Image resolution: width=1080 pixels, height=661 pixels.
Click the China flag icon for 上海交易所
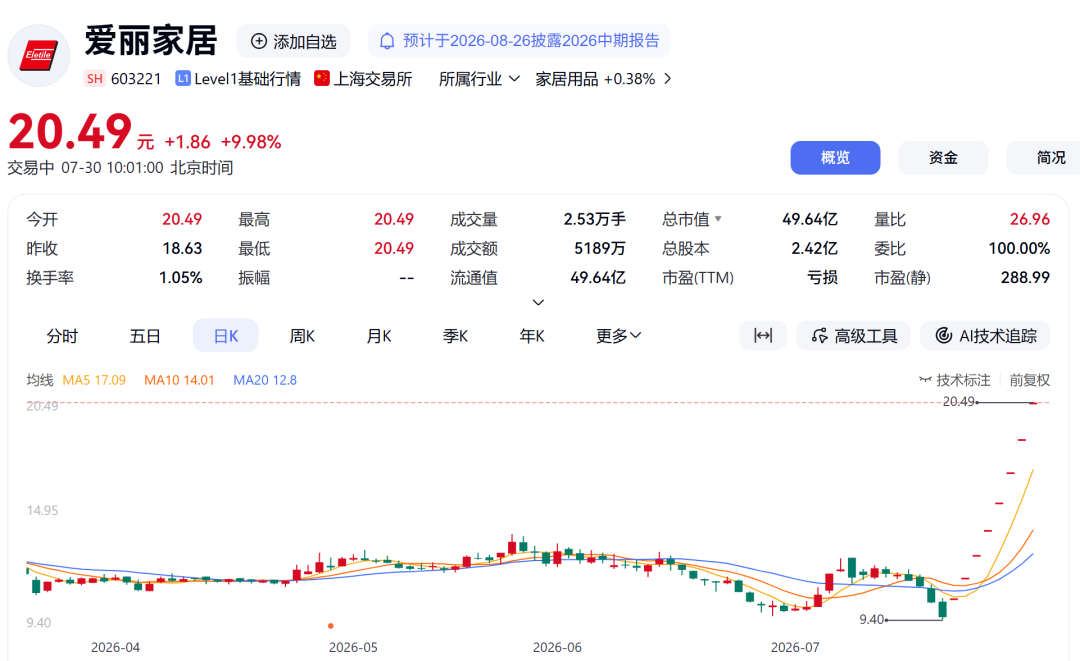[x=322, y=78]
